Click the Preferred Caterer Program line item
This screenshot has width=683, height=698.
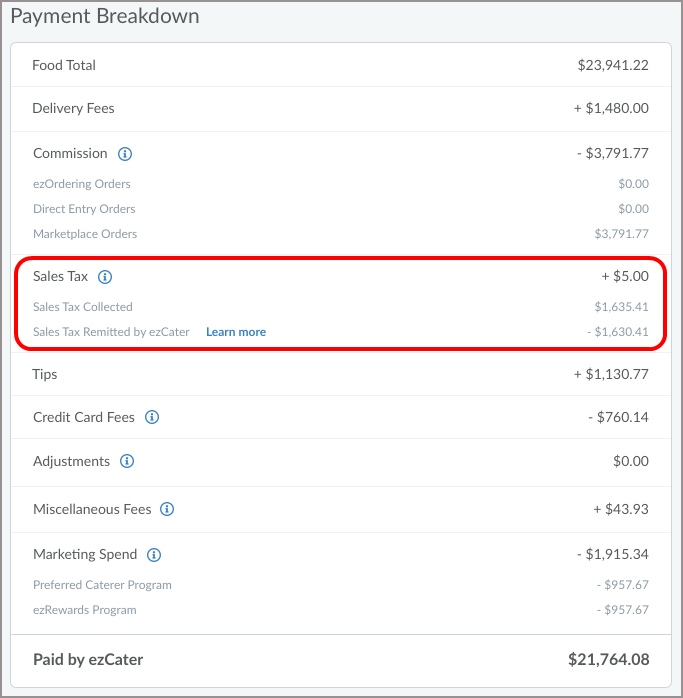(x=102, y=585)
